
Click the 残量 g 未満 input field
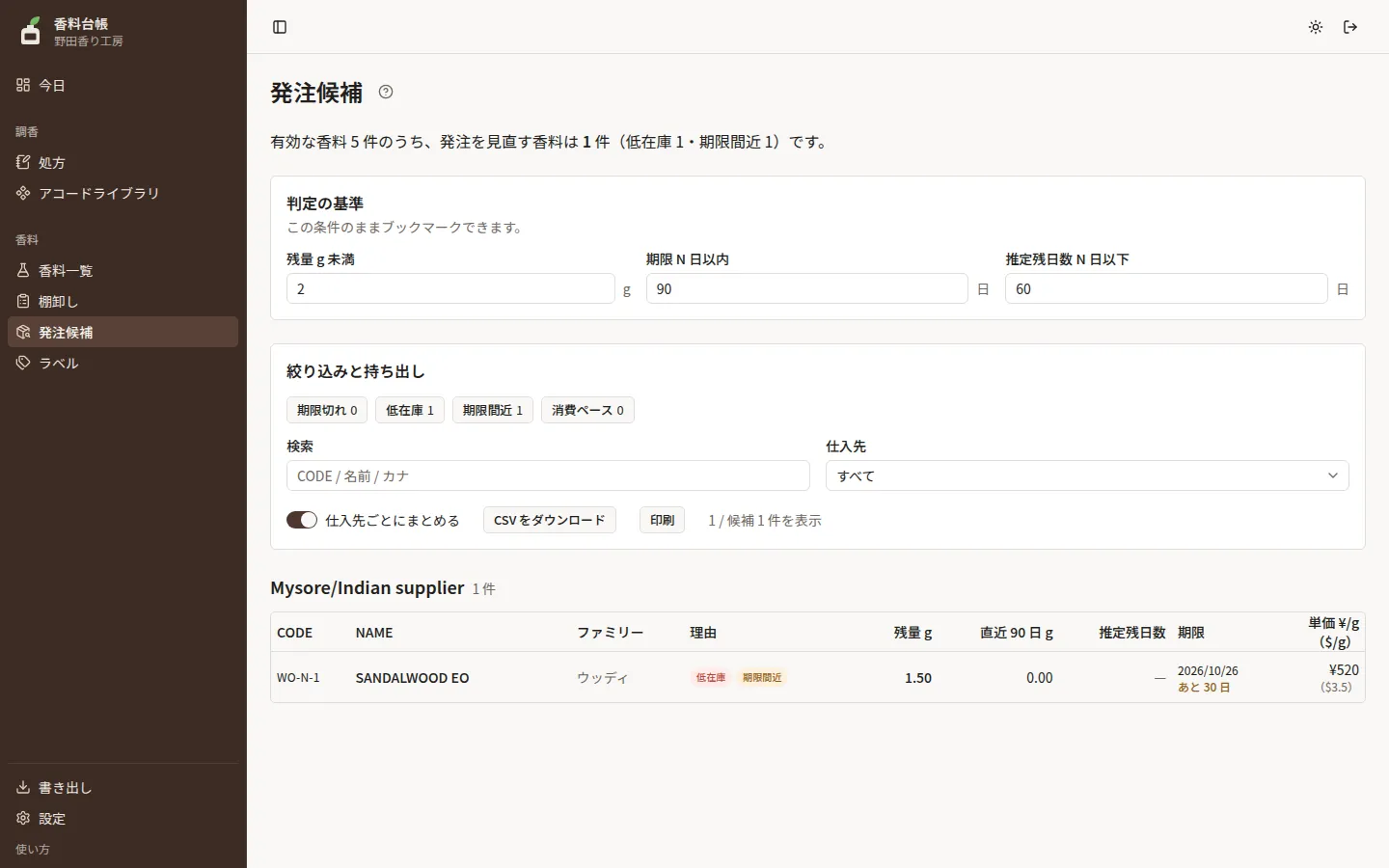[x=450, y=288]
